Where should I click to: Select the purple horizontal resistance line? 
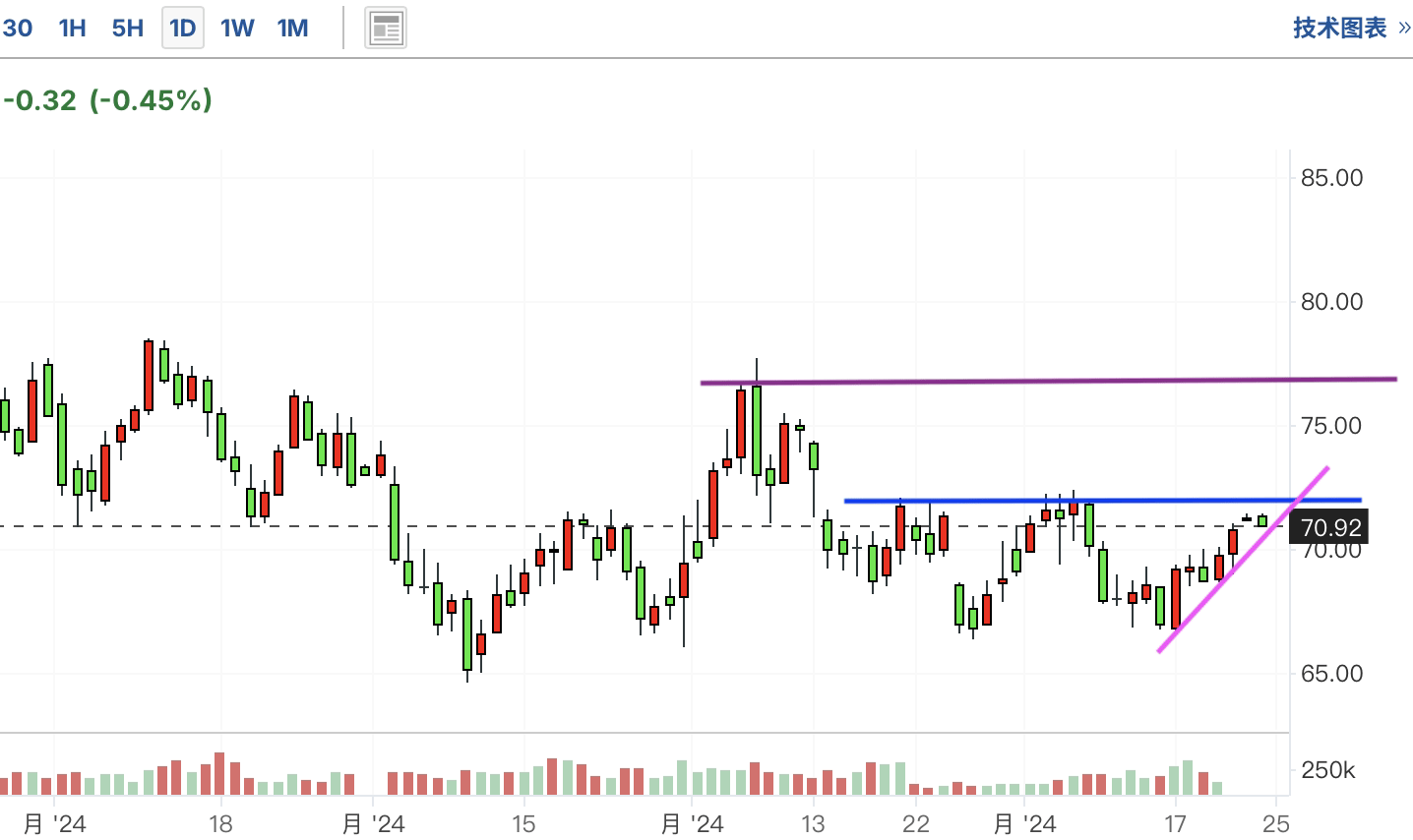[x=1049, y=381]
